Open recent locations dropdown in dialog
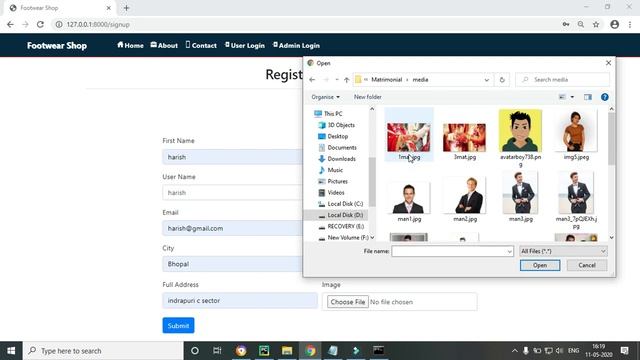The height and width of the screenshot is (360, 640). coord(337,80)
